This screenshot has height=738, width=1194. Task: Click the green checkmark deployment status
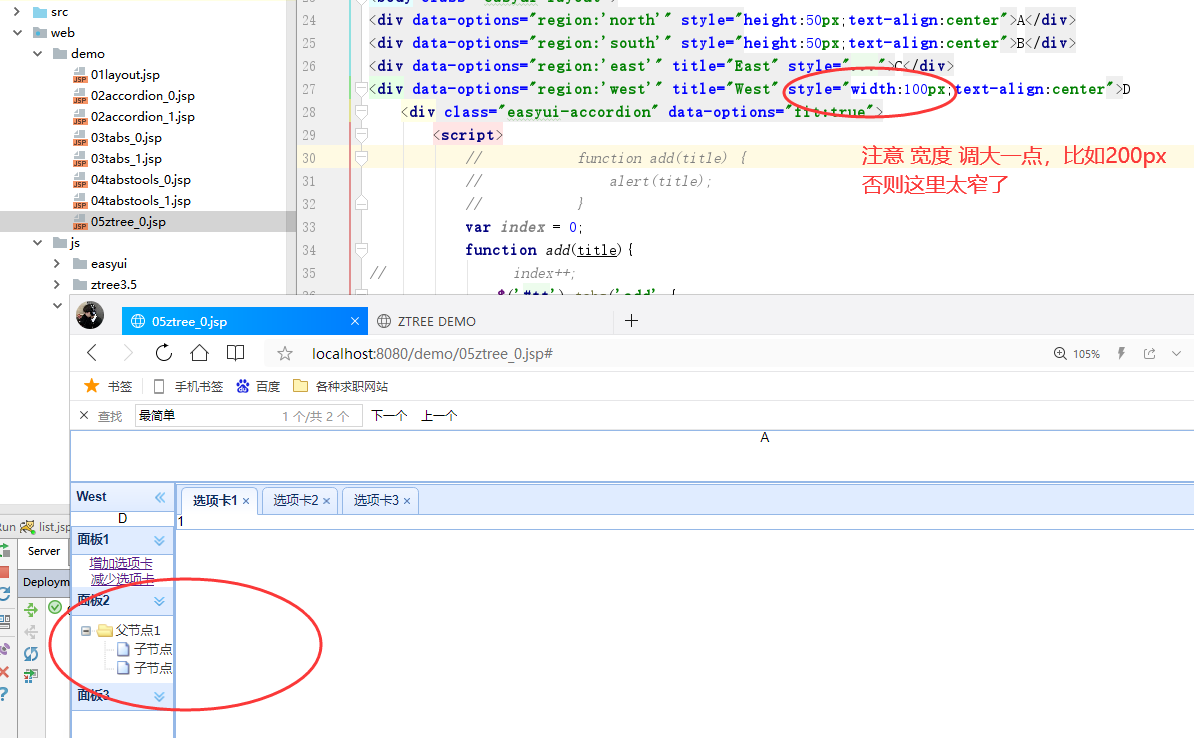point(55,607)
